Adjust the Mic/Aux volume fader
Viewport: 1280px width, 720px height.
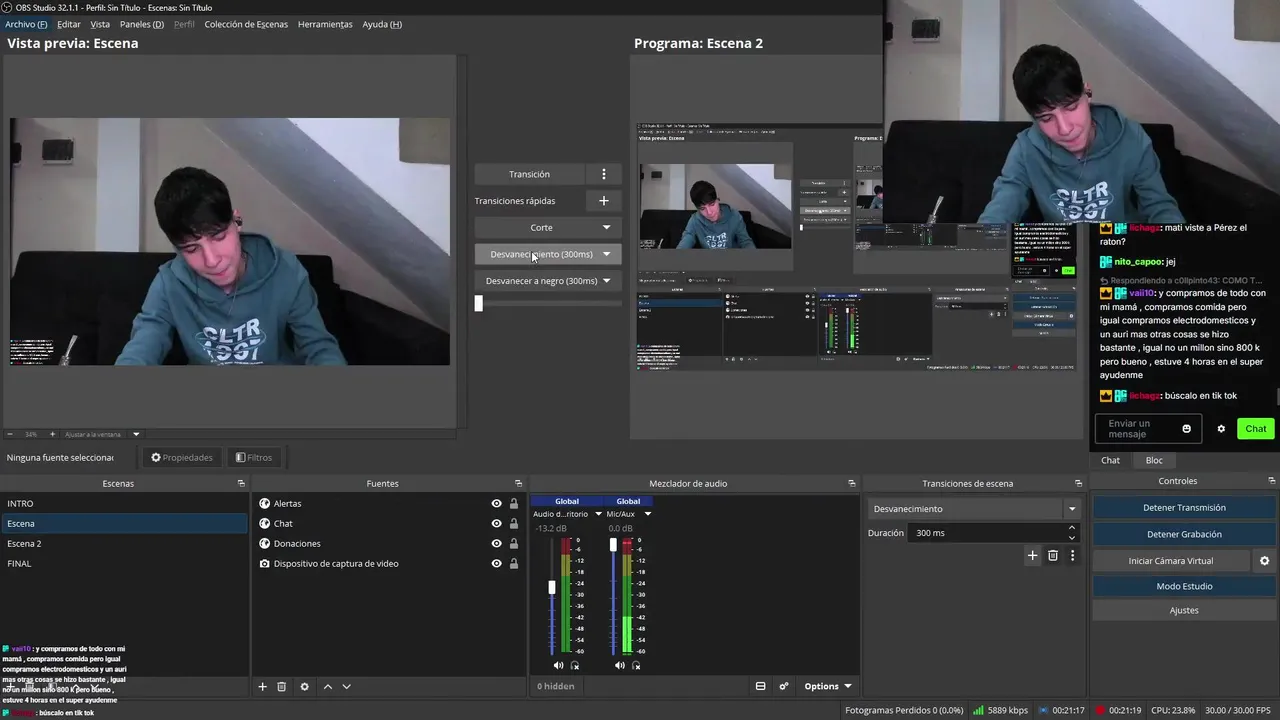[613, 545]
